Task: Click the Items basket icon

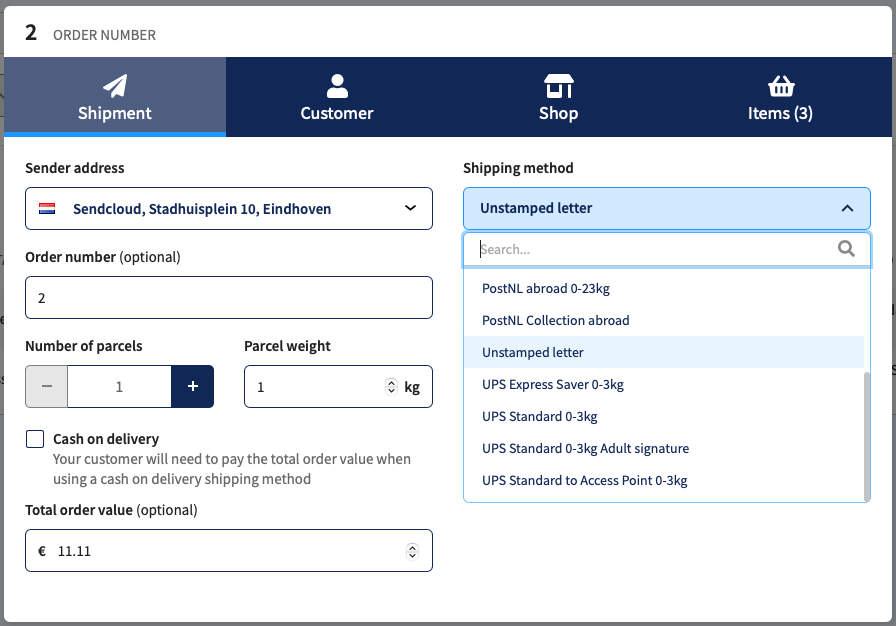Action: click(781, 86)
